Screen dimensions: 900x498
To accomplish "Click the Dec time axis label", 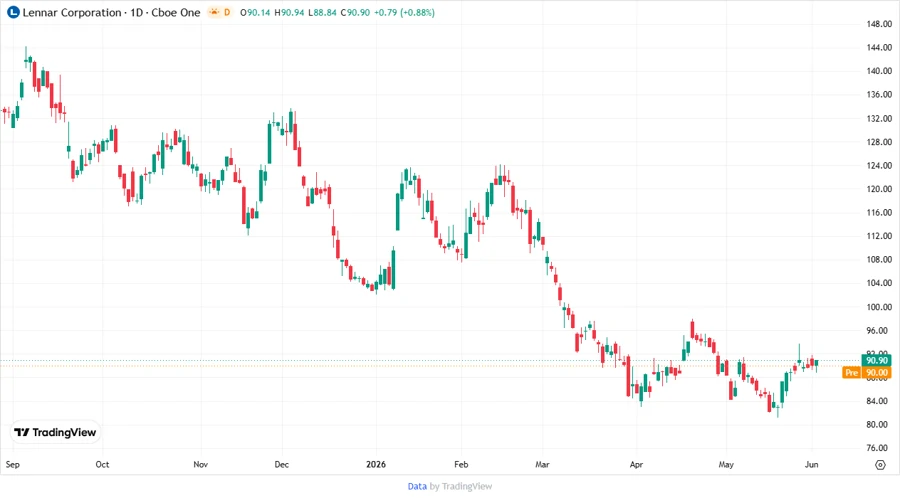I will (x=282, y=464).
